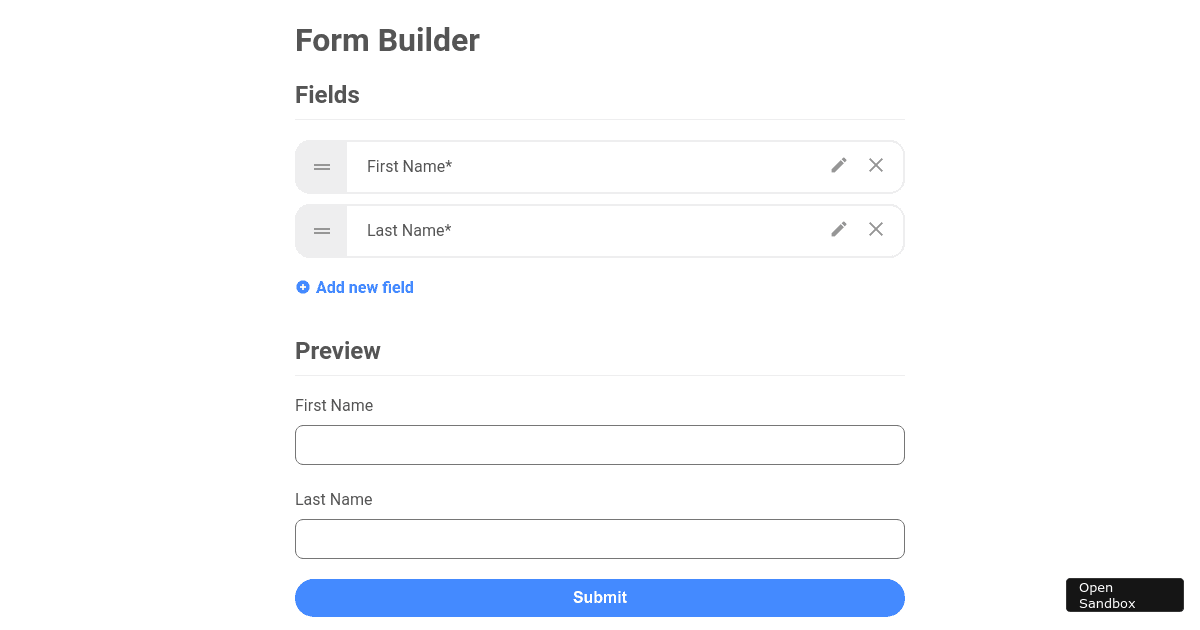Click the Last Name drag handle
The height and width of the screenshot is (630, 1200).
[321, 230]
